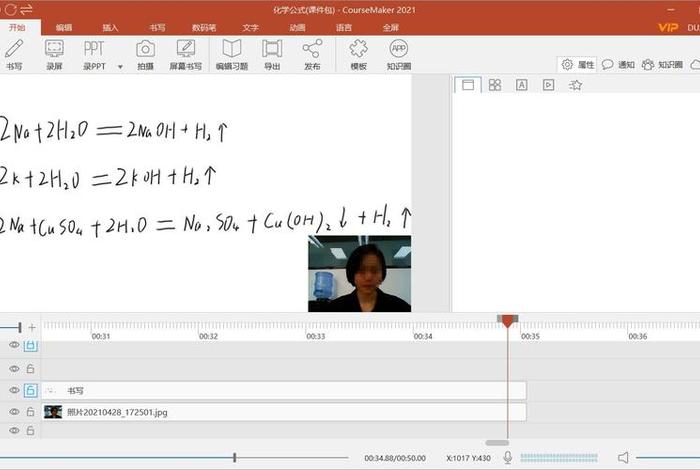Image resolution: width=700 pixels, height=470 pixels.
Task: Open the 属性 properties panel button
Action: click(578, 65)
